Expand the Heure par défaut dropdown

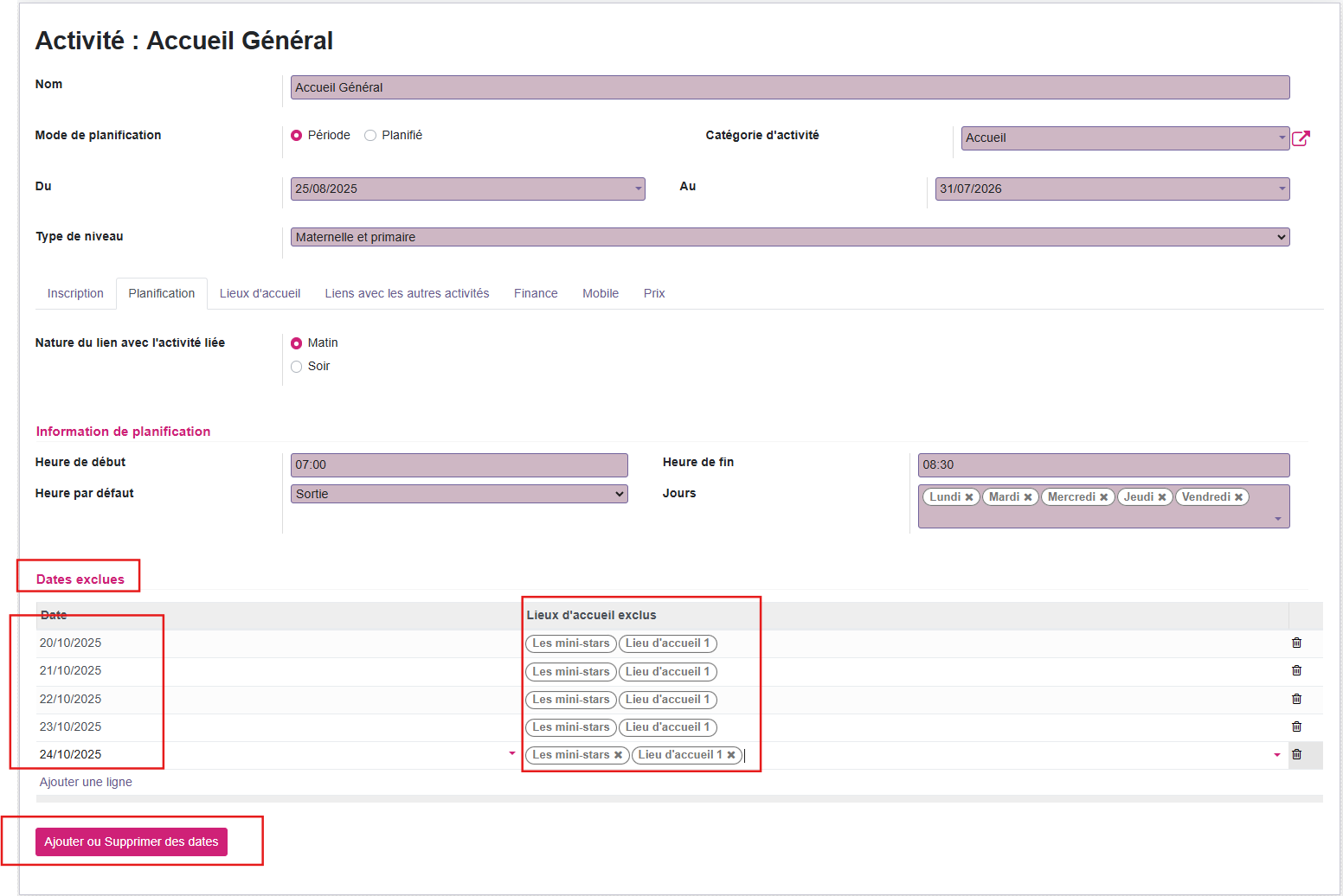(459, 494)
